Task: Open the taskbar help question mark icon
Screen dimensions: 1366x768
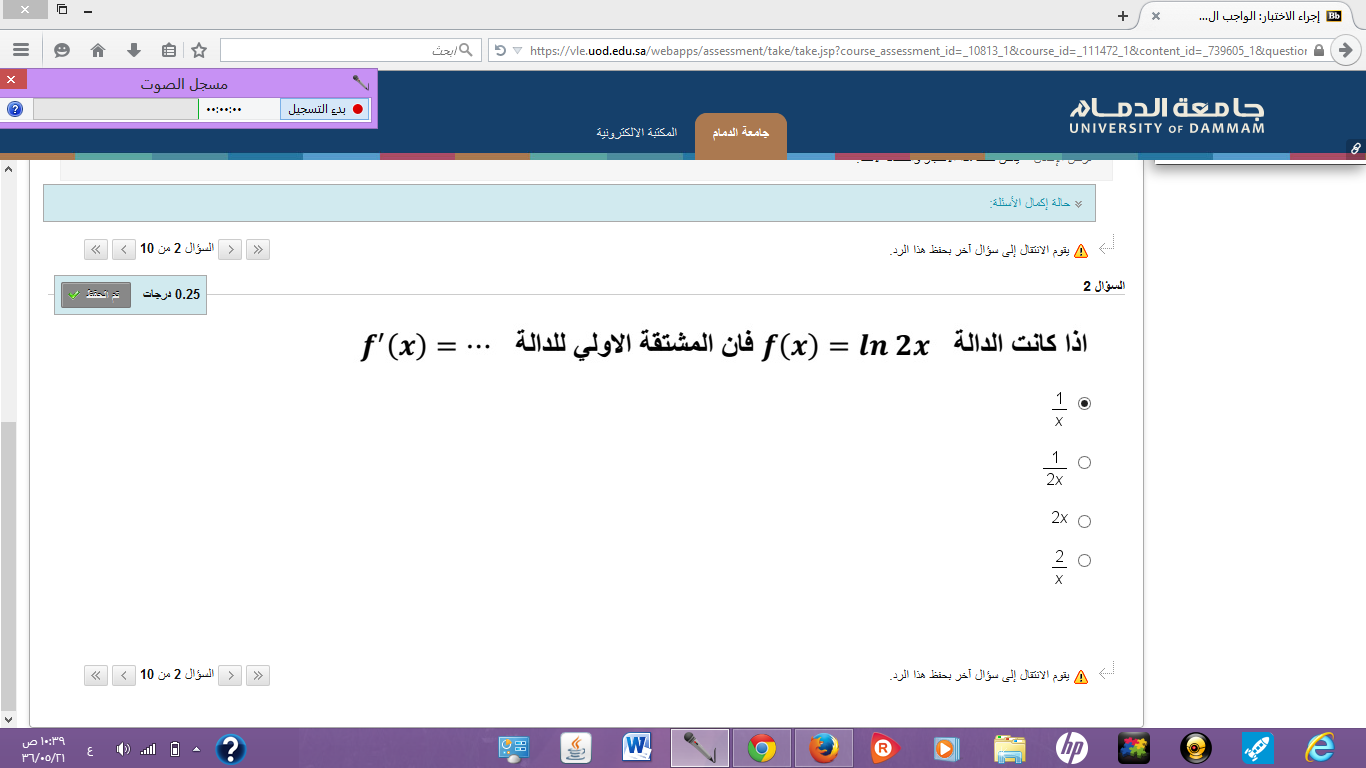Action: click(231, 749)
